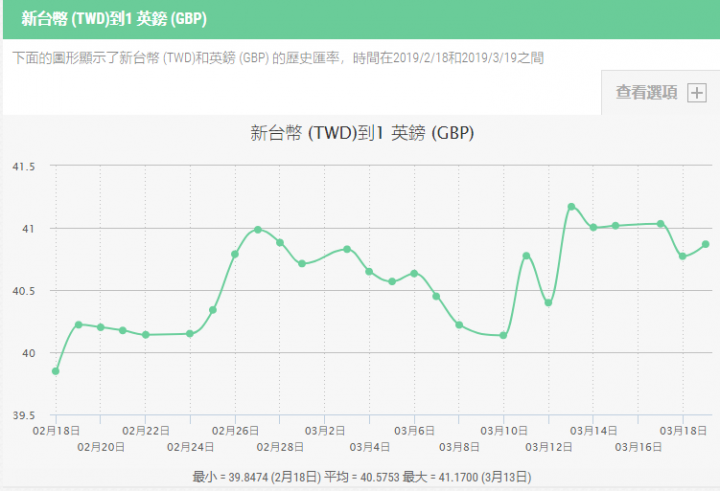The width and height of the screenshot is (720, 491).
Task: Click the x-axis label 02月18日
Action: (56, 431)
